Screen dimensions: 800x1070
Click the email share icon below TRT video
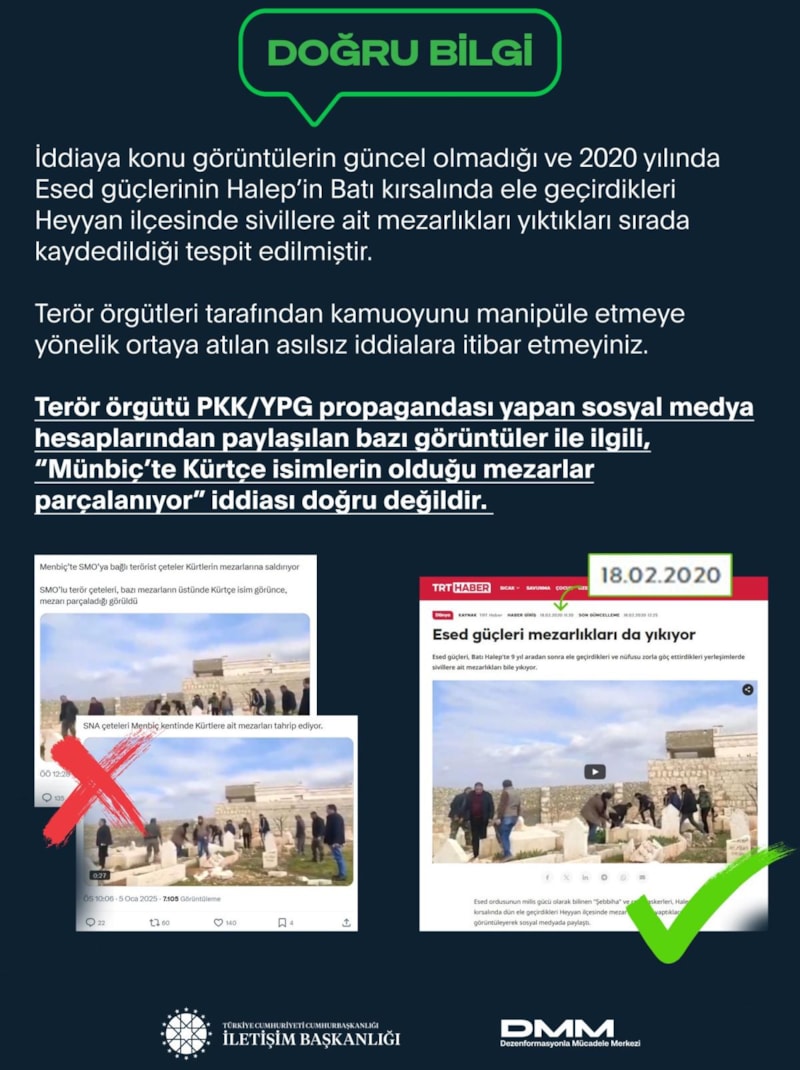[642, 877]
